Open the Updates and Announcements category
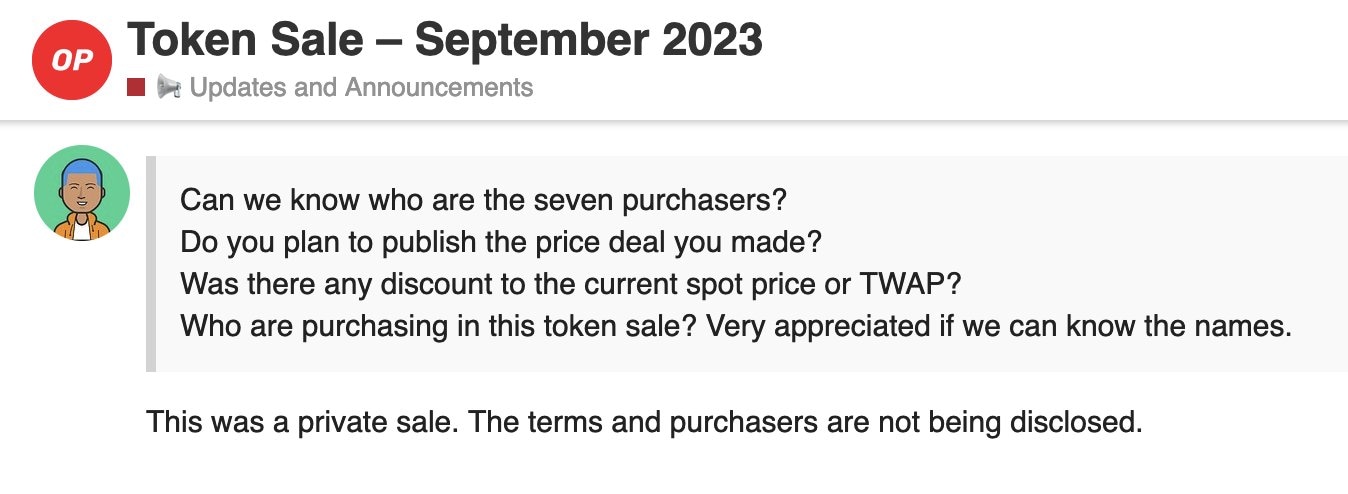The height and width of the screenshot is (494, 1348). click(x=360, y=88)
